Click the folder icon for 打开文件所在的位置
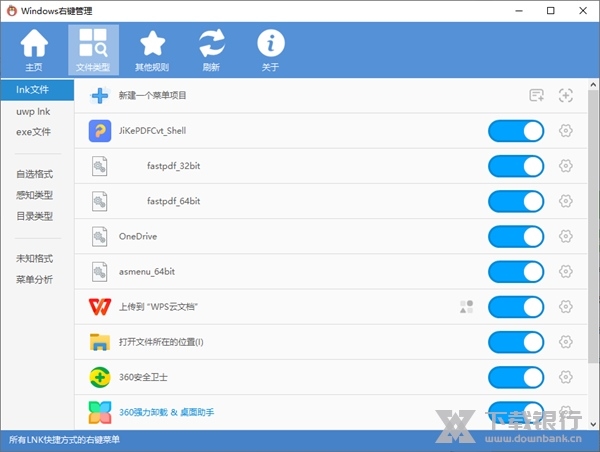 point(100,342)
